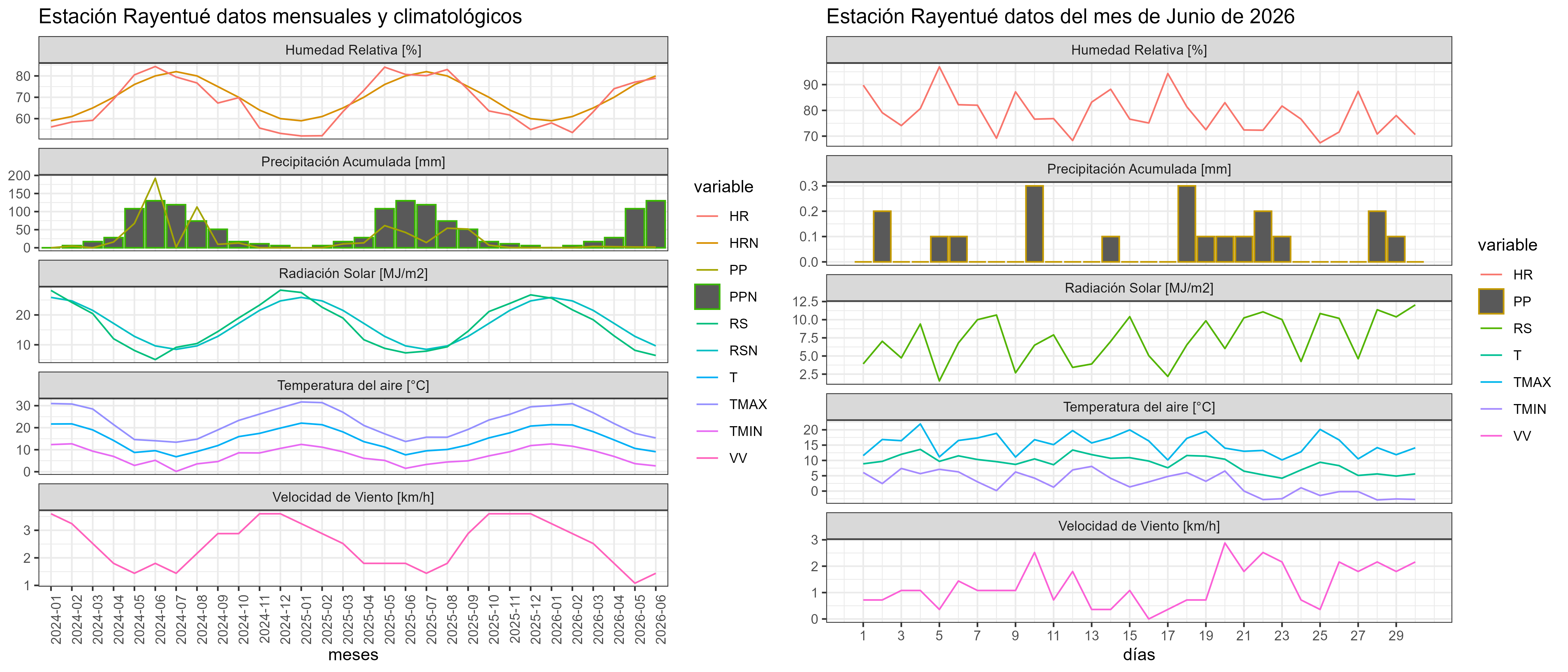This screenshot has height=672, width=1568.
Task: Click "Radiación Solar [MJ/m2]" strip in the Junio 2026 chart
Action: point(1139,288)
